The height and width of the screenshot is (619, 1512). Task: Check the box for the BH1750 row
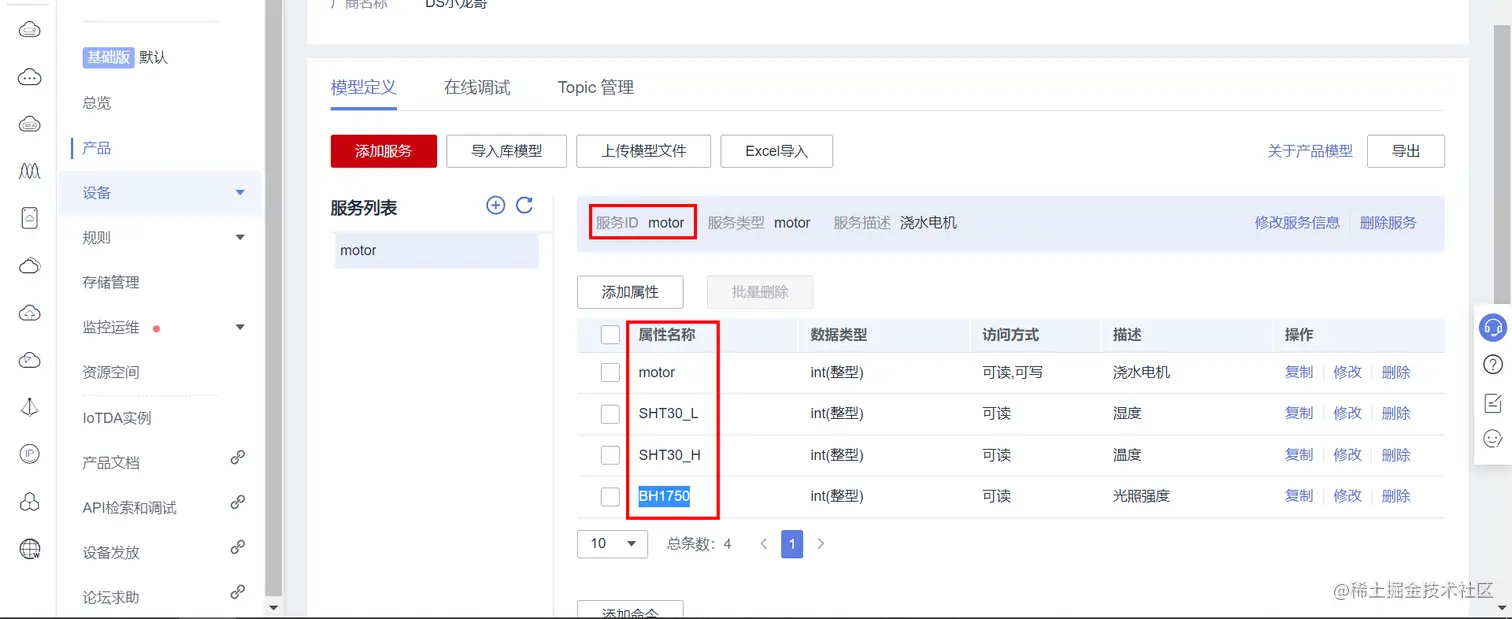click(610, 496)
